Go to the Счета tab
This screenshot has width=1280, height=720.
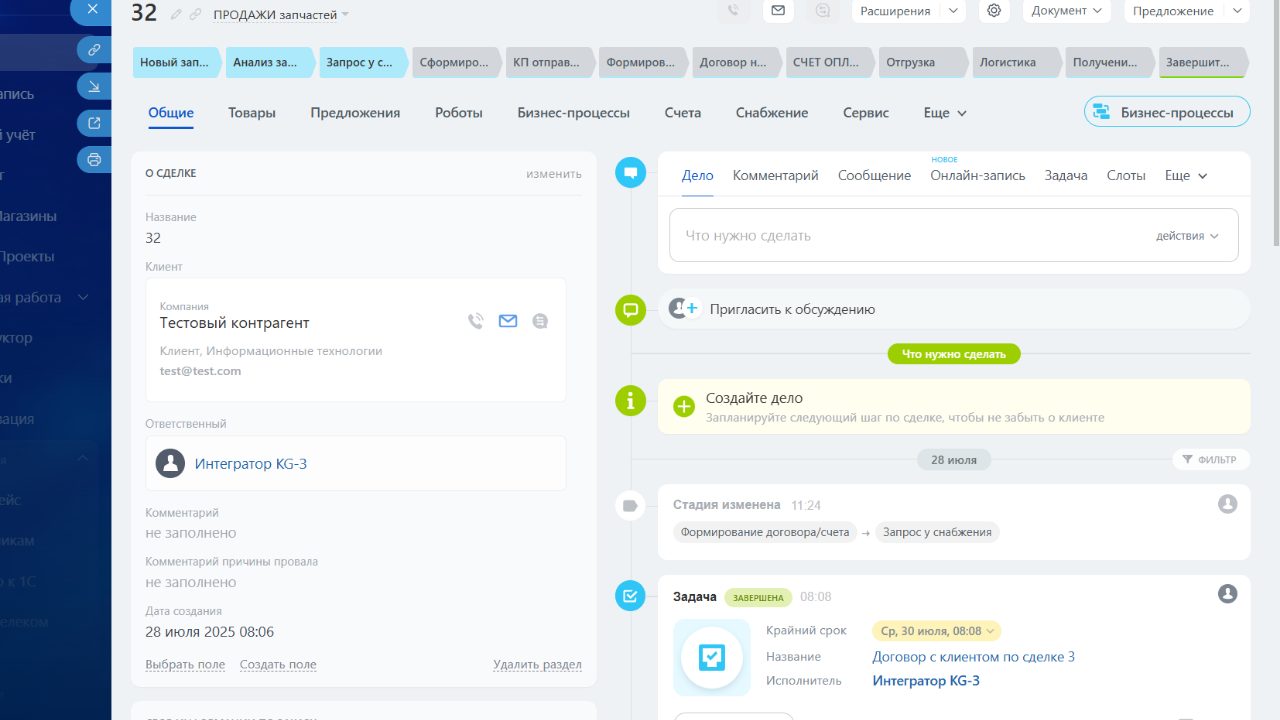[x=683, y=113]
